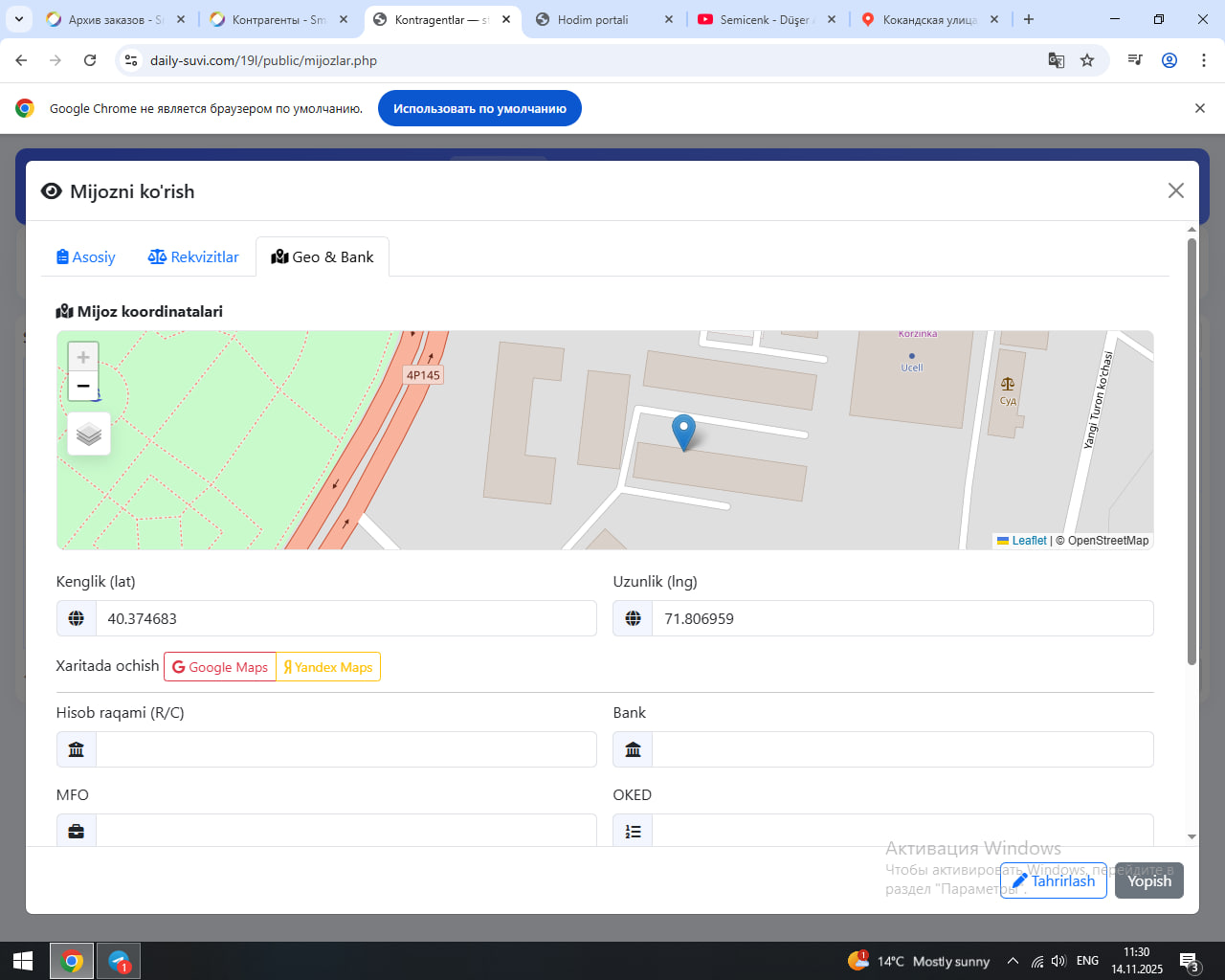
Task: Open the Leaflet attribution link
Action: point(1029,541)
